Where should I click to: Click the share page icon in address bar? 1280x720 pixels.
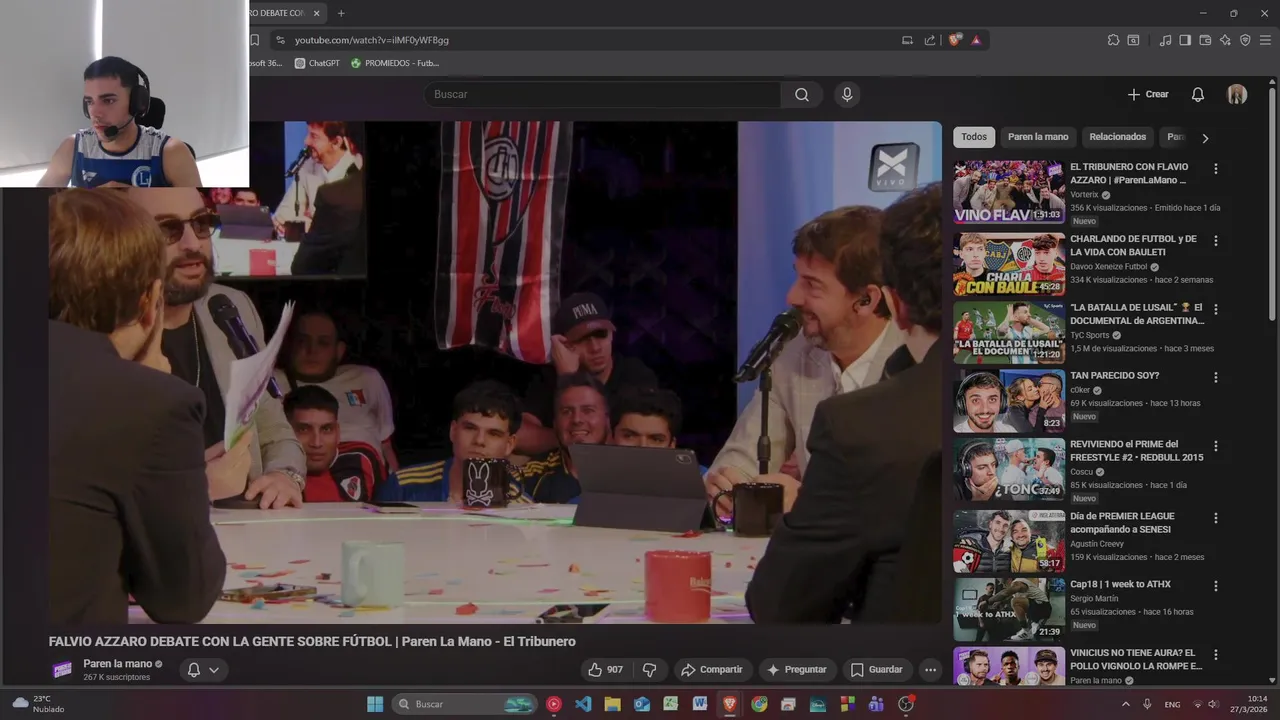(x=930, y=40)
